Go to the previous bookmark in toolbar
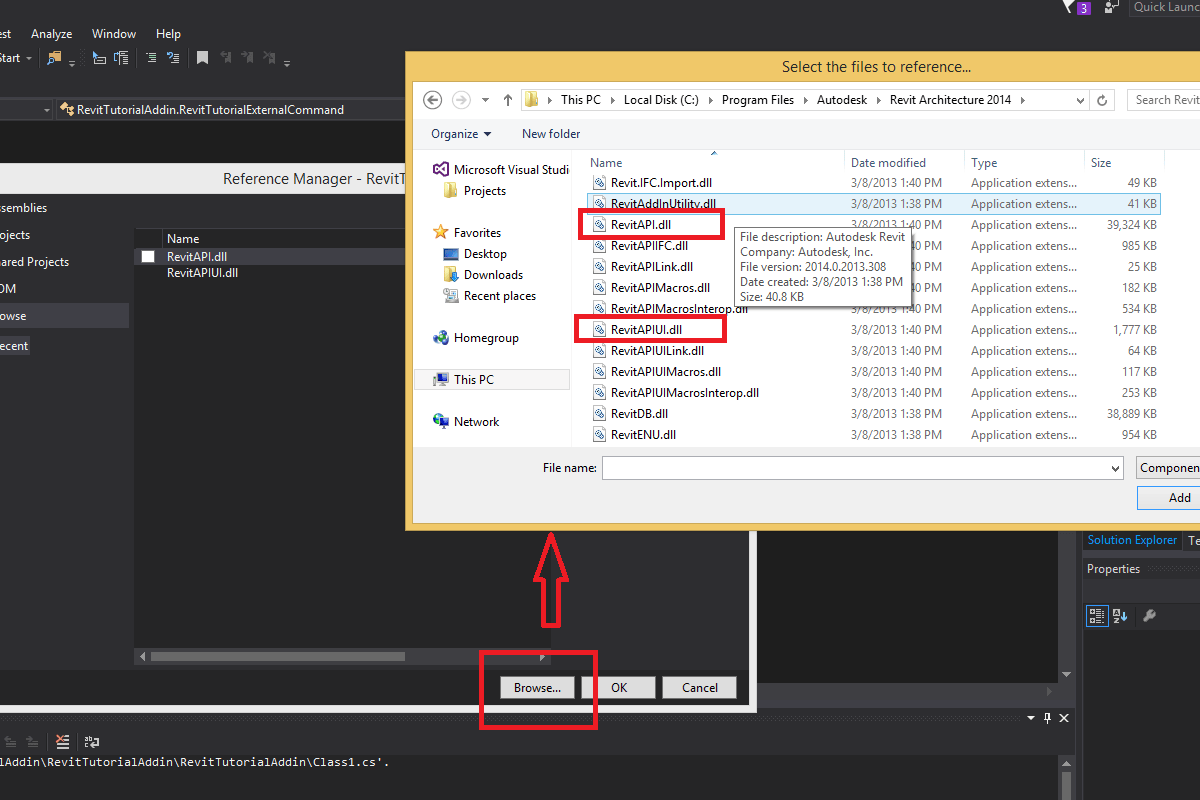 click(x=225, y=58)
